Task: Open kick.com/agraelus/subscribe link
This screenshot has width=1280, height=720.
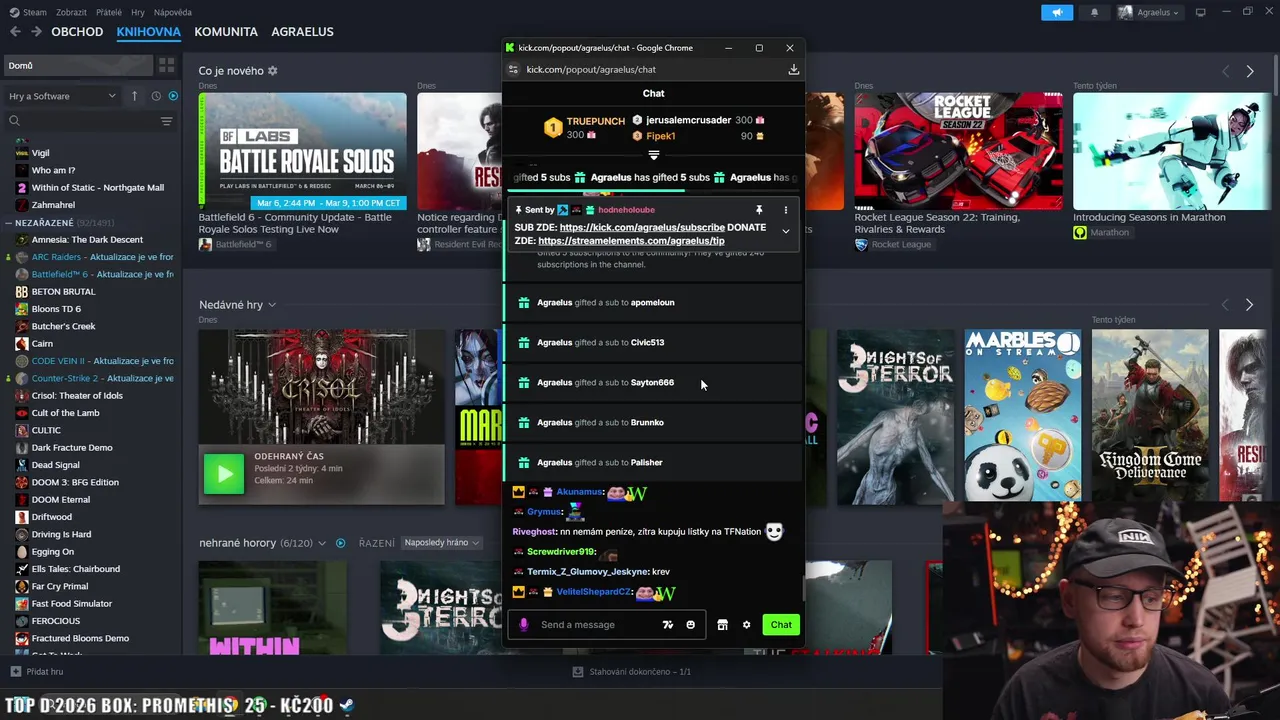Action: pyautogui.click(x=642, y=227)
